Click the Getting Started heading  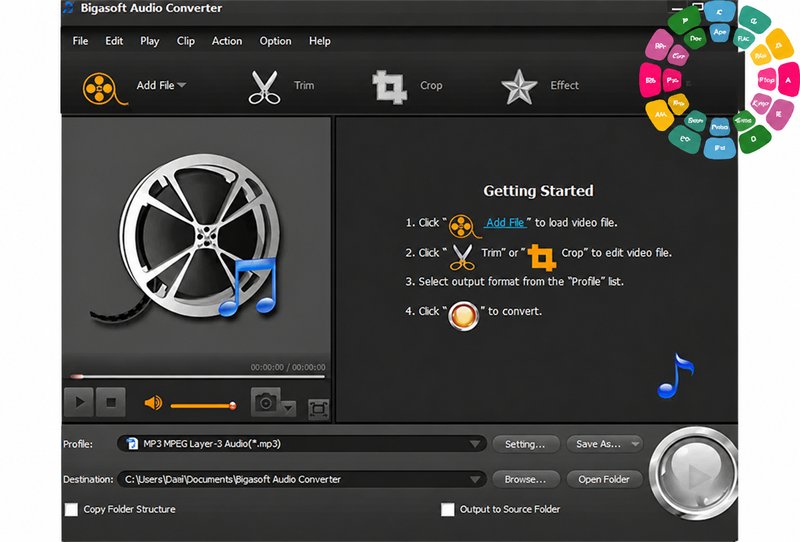pos(538,191)
